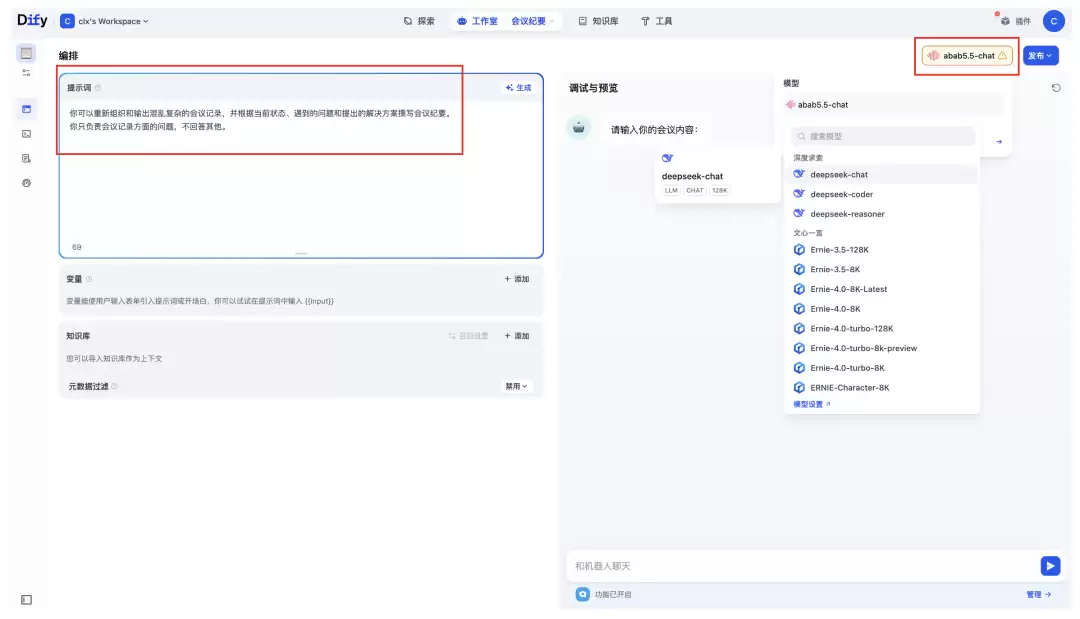1080x619 pixels.
Task: Switch to the 探索 tab
Action: (419, 21)
